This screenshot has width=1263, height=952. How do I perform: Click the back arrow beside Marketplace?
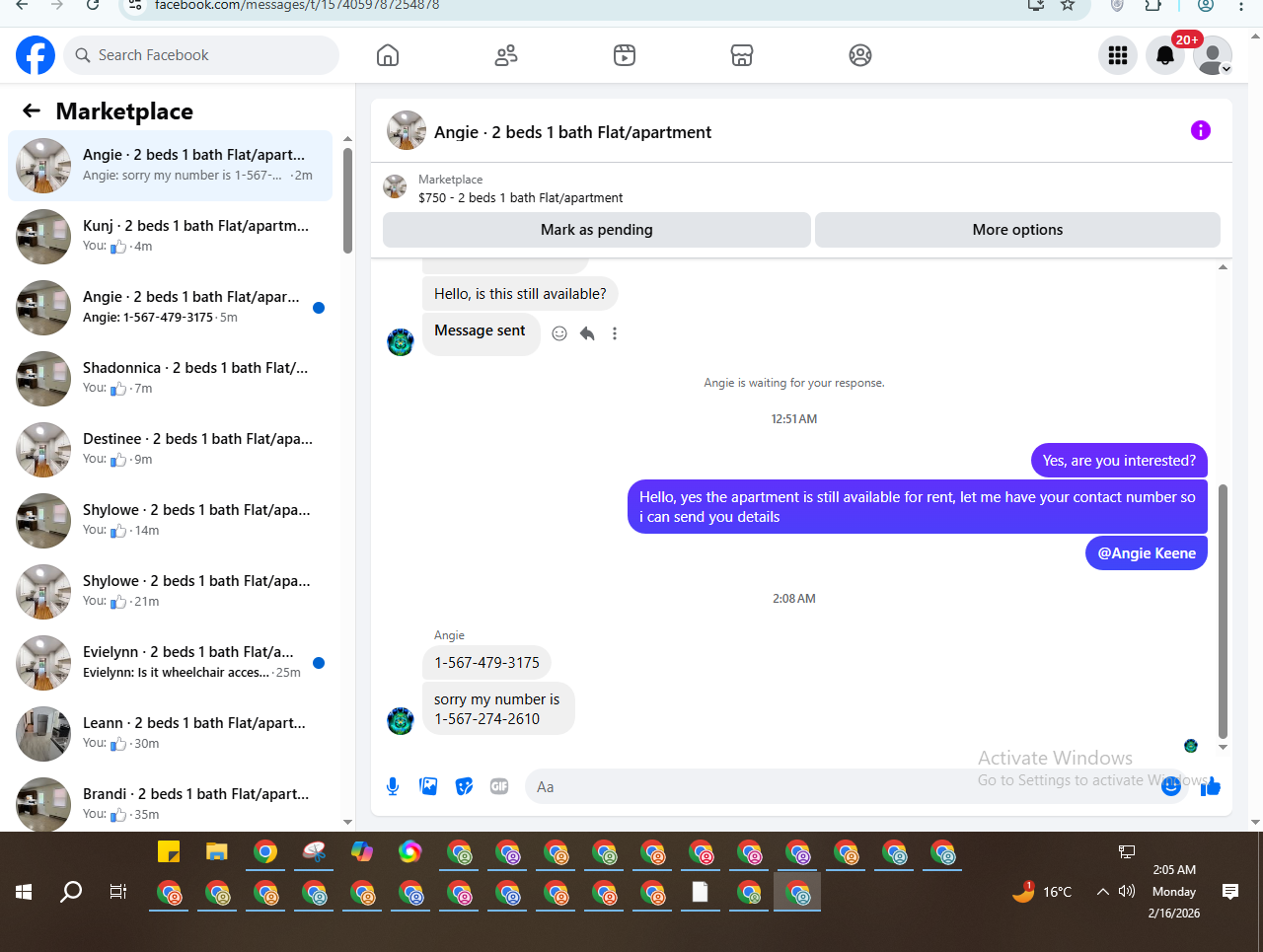click(x=32, y=110)
